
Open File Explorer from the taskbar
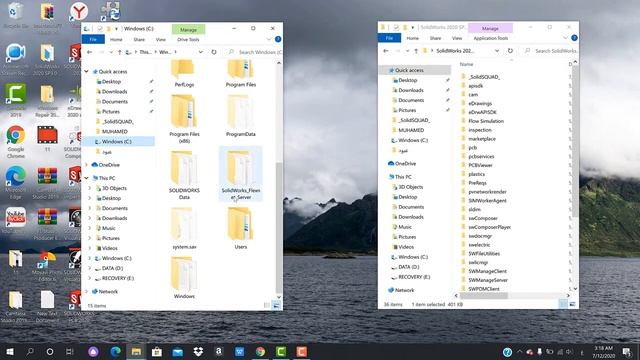coord(136,351)
